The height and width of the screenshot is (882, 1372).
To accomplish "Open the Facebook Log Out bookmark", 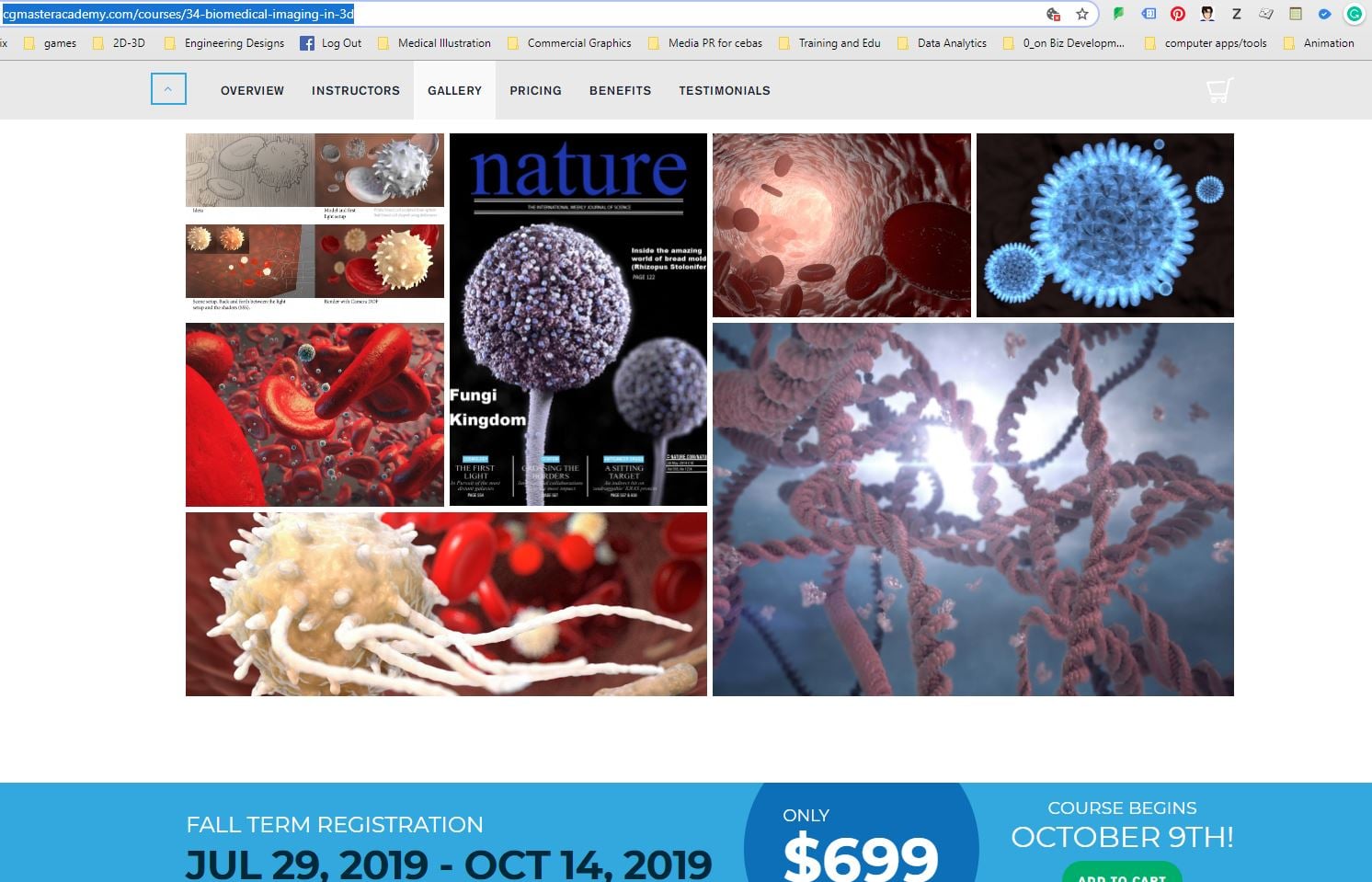I will pyautogui.click(x=331, y=43).
